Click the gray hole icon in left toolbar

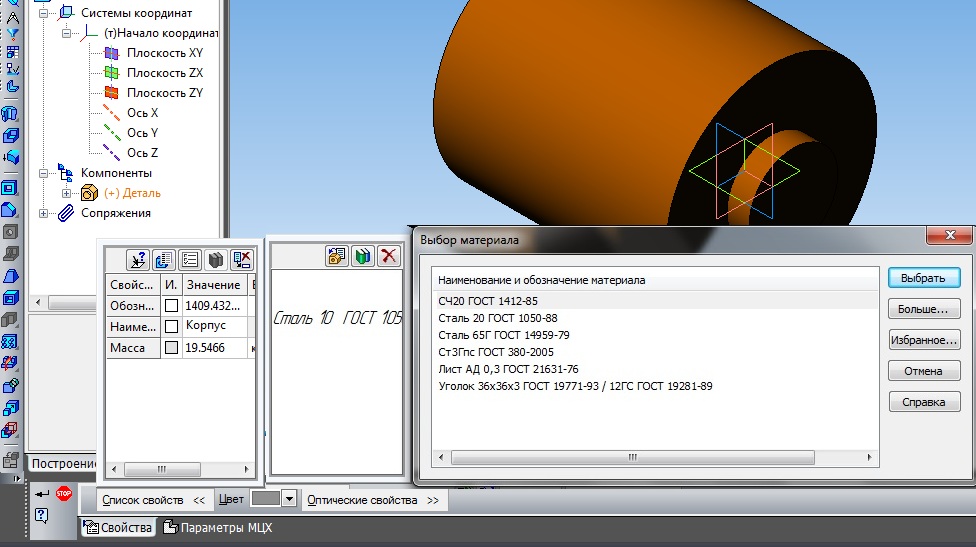[11, 232]
